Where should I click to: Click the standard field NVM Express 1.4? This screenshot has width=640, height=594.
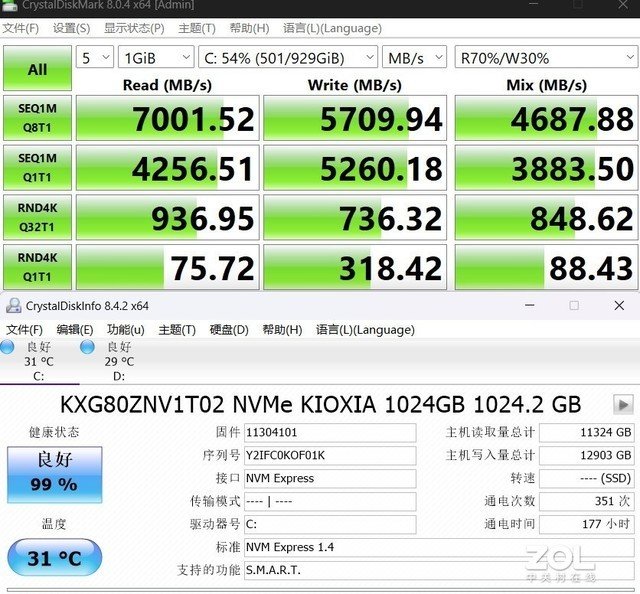click(439, 547)
